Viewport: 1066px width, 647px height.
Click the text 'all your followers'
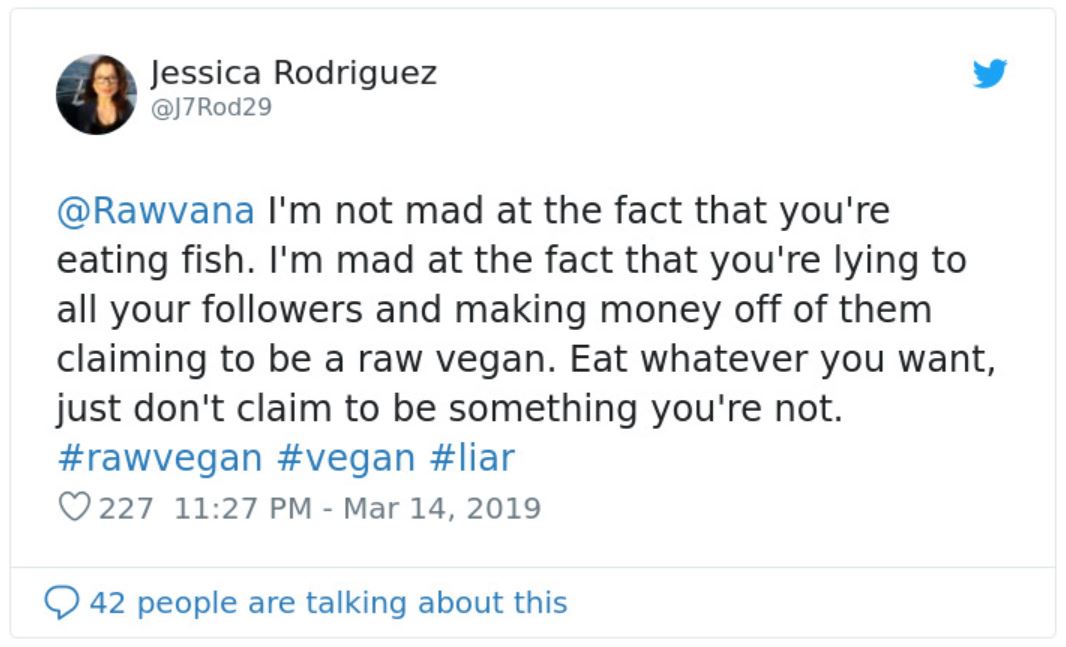pyautogui.click(x=209, y=309)
